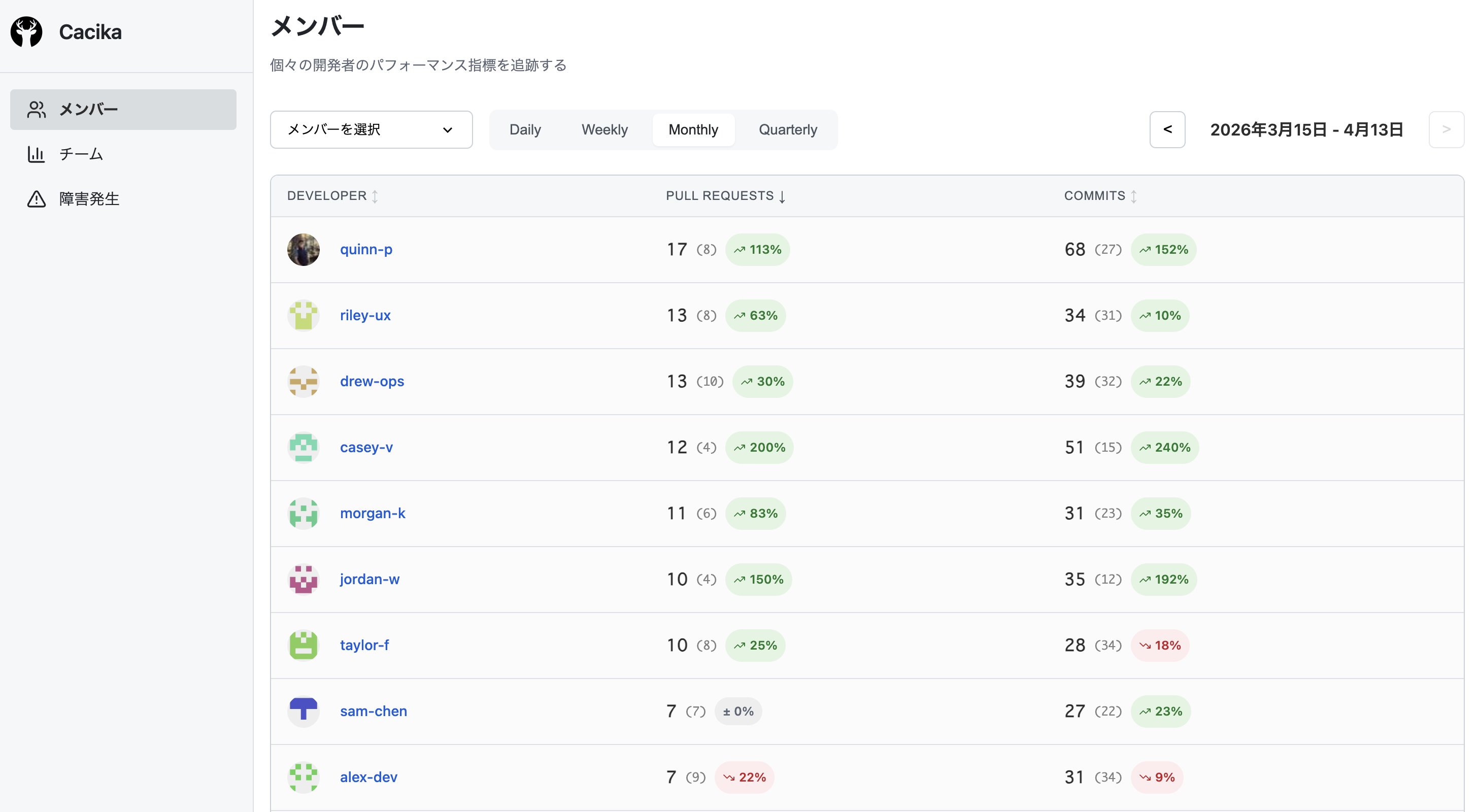This screenshot has height=812, width=1478.
Task: Go to previous date range
Action: coord(1167,130)
